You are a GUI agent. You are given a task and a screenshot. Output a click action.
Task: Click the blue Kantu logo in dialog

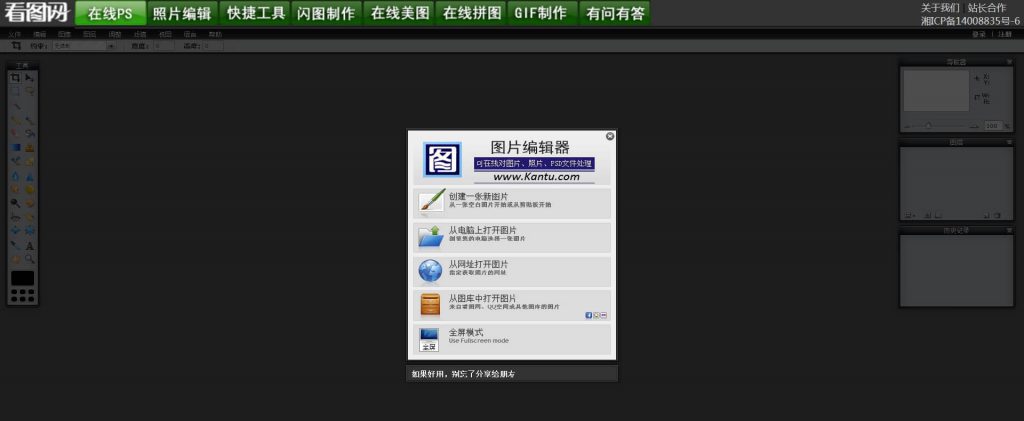click(443, 159)
